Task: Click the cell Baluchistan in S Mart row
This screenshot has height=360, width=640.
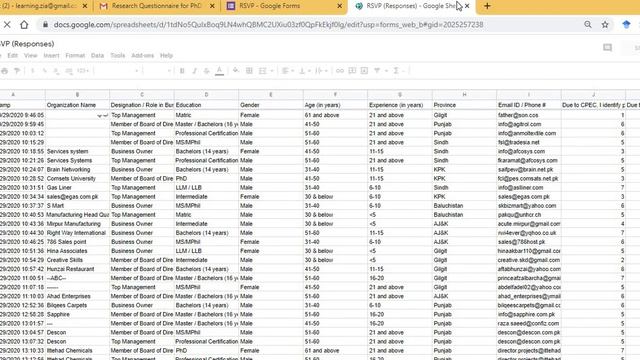Action: click(464, 206)
